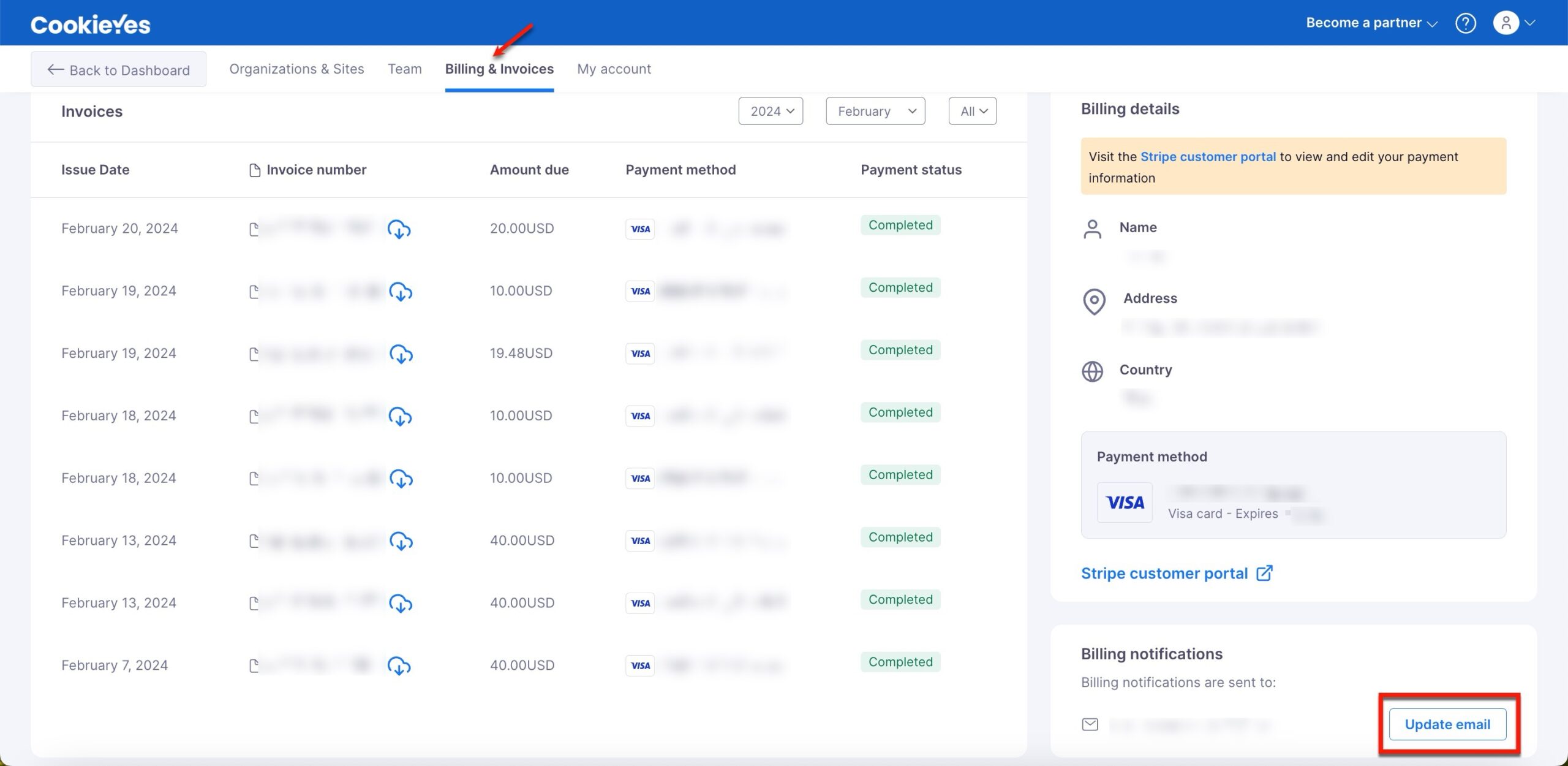This screenshot has height=766, width=1568.
Task: Expand the Become a partner menu
Action: tap(1371, 23)
